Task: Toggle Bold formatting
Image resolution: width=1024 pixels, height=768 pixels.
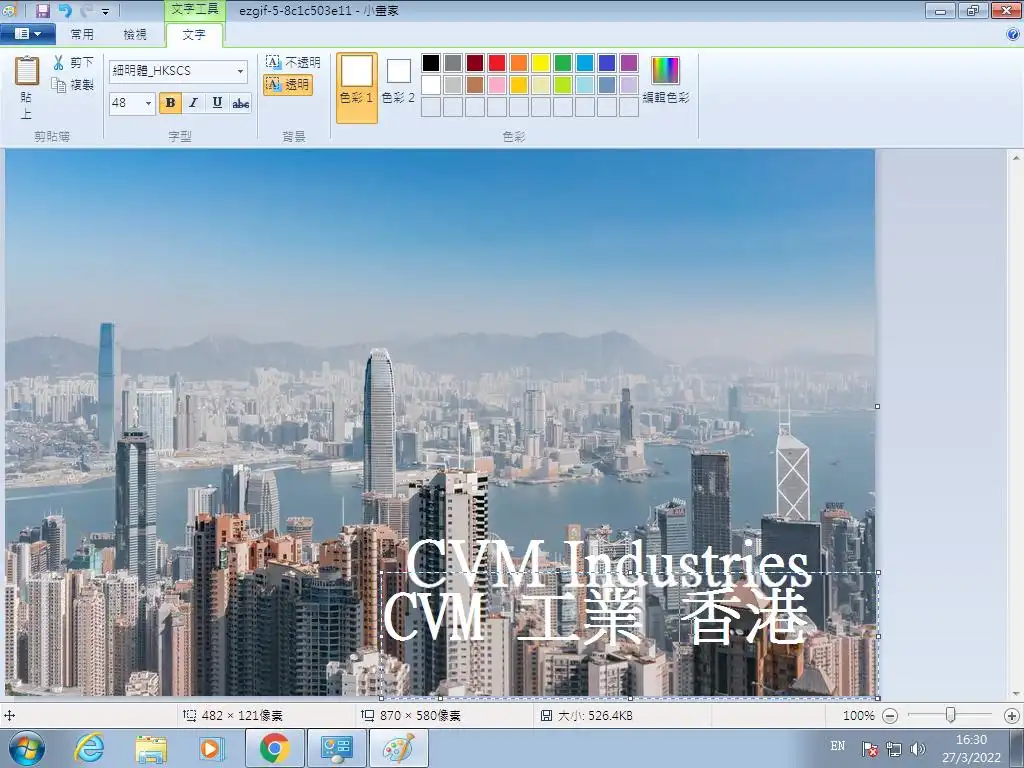Action: pyautogui.click(x=170, y=103)
